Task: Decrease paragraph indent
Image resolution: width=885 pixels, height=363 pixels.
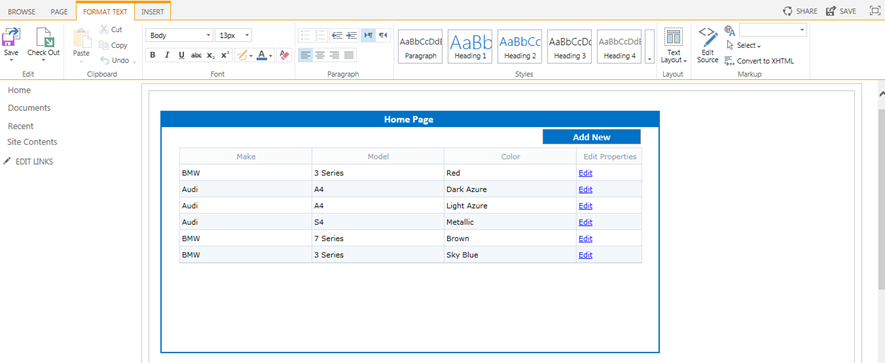Action: (337, 35)
